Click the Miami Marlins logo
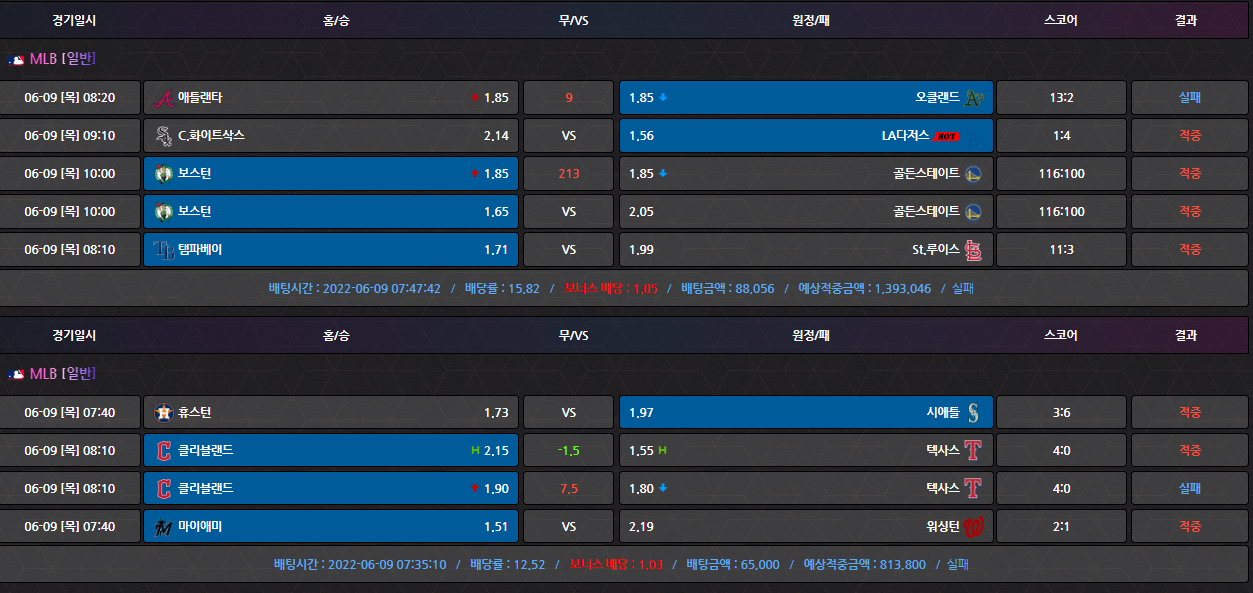The image size is (1253, 593). pyautogui.click(x=163, y=527)
